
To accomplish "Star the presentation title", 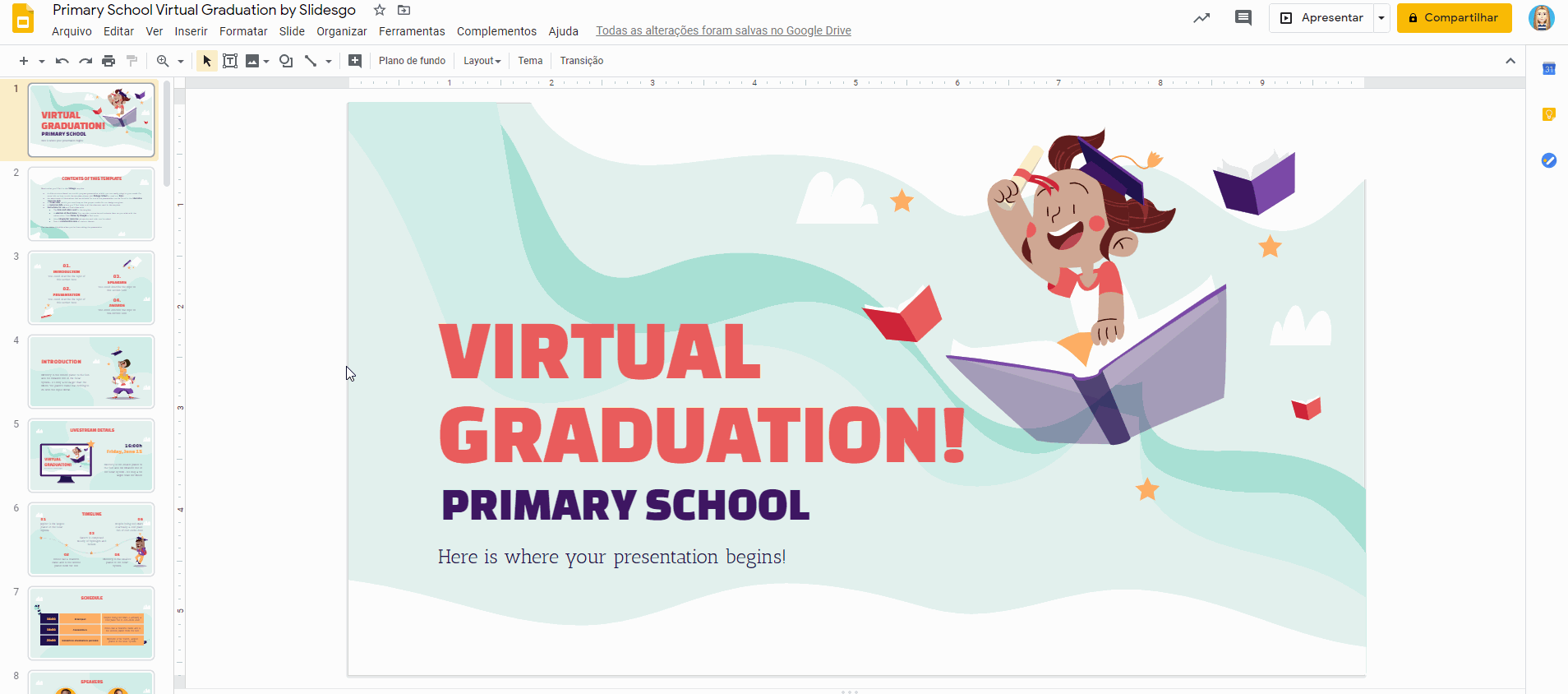I will 380,10.
